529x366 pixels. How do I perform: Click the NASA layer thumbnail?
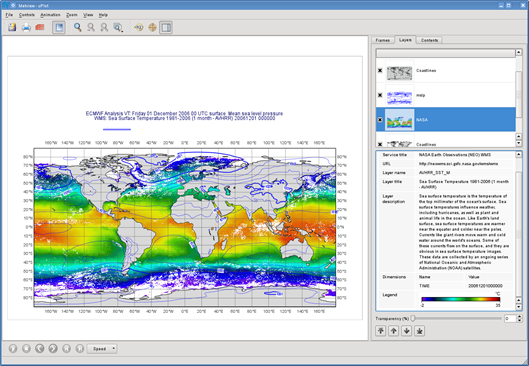(x=399, y=120)
